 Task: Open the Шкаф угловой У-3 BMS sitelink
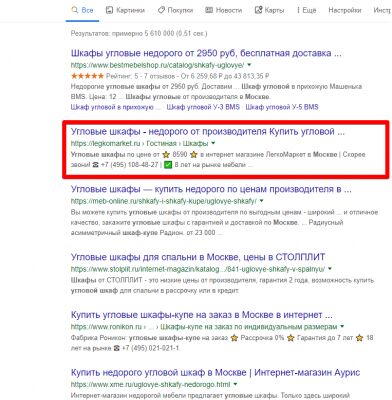[x=203, y=107]
